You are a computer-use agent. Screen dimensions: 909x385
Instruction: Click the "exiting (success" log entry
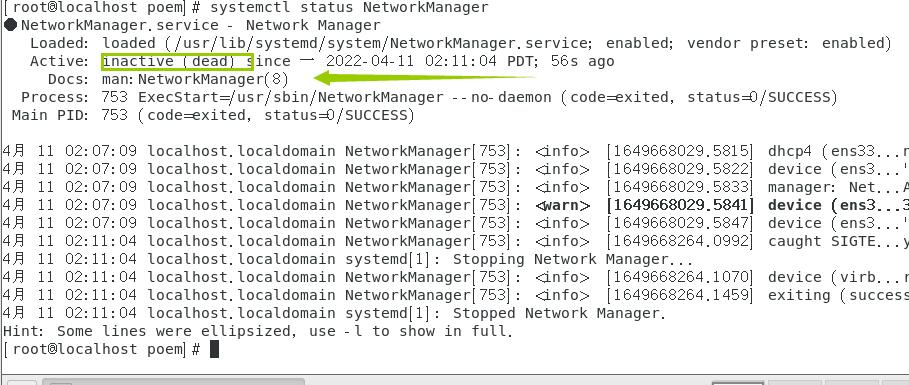click(838, 295)
